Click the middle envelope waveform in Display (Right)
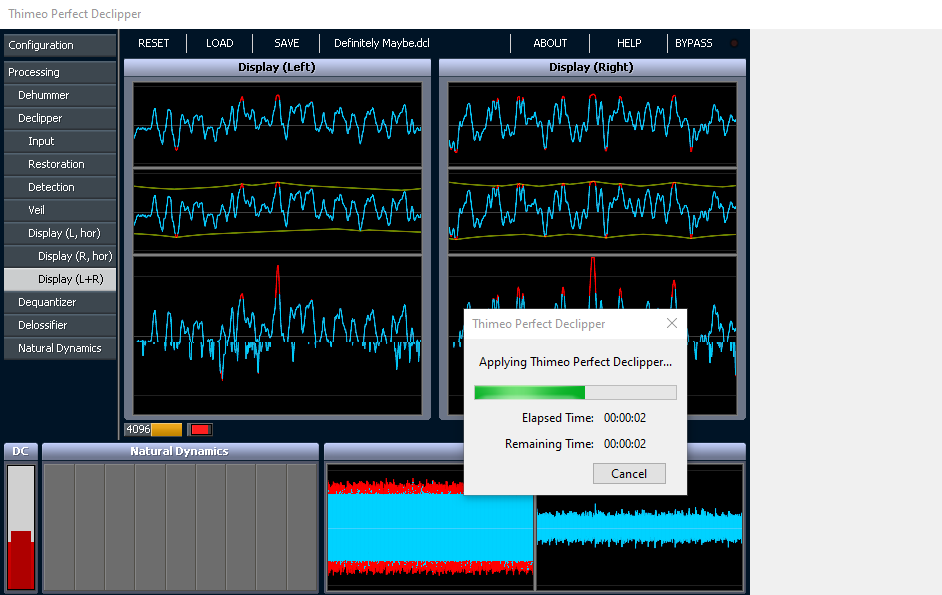Screen dimensions: 942x595 pos(592,211)
